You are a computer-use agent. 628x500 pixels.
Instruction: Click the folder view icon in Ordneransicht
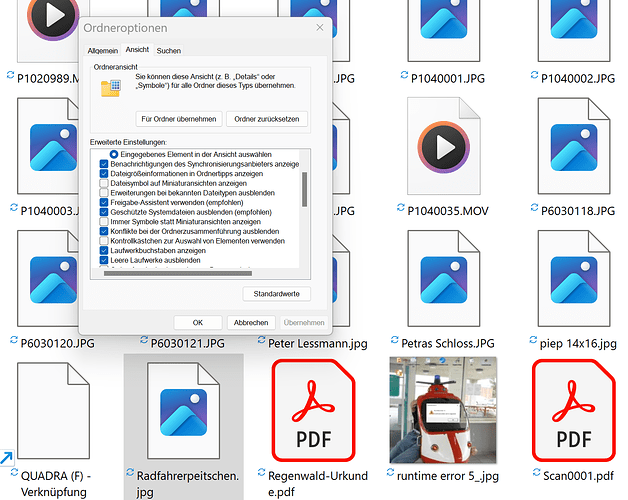tap(111, 88)
